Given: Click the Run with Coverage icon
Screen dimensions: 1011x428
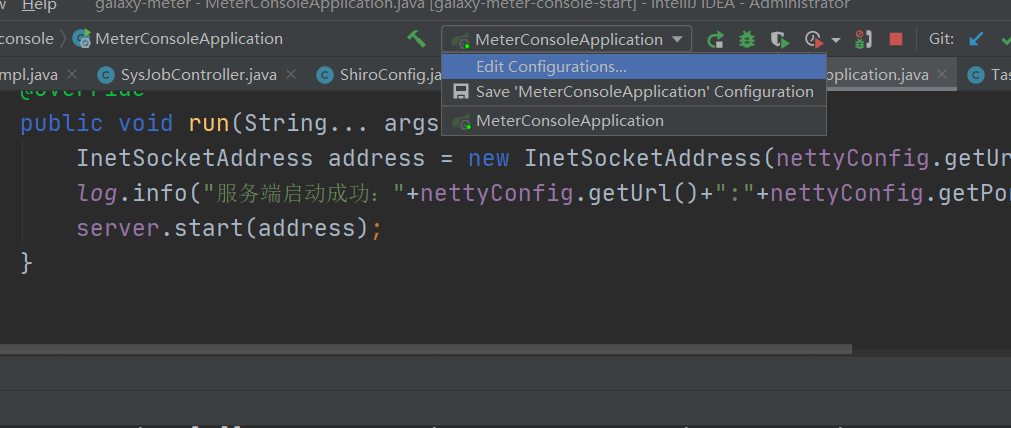Looking at the screenshot, I should tap(780, 39).
